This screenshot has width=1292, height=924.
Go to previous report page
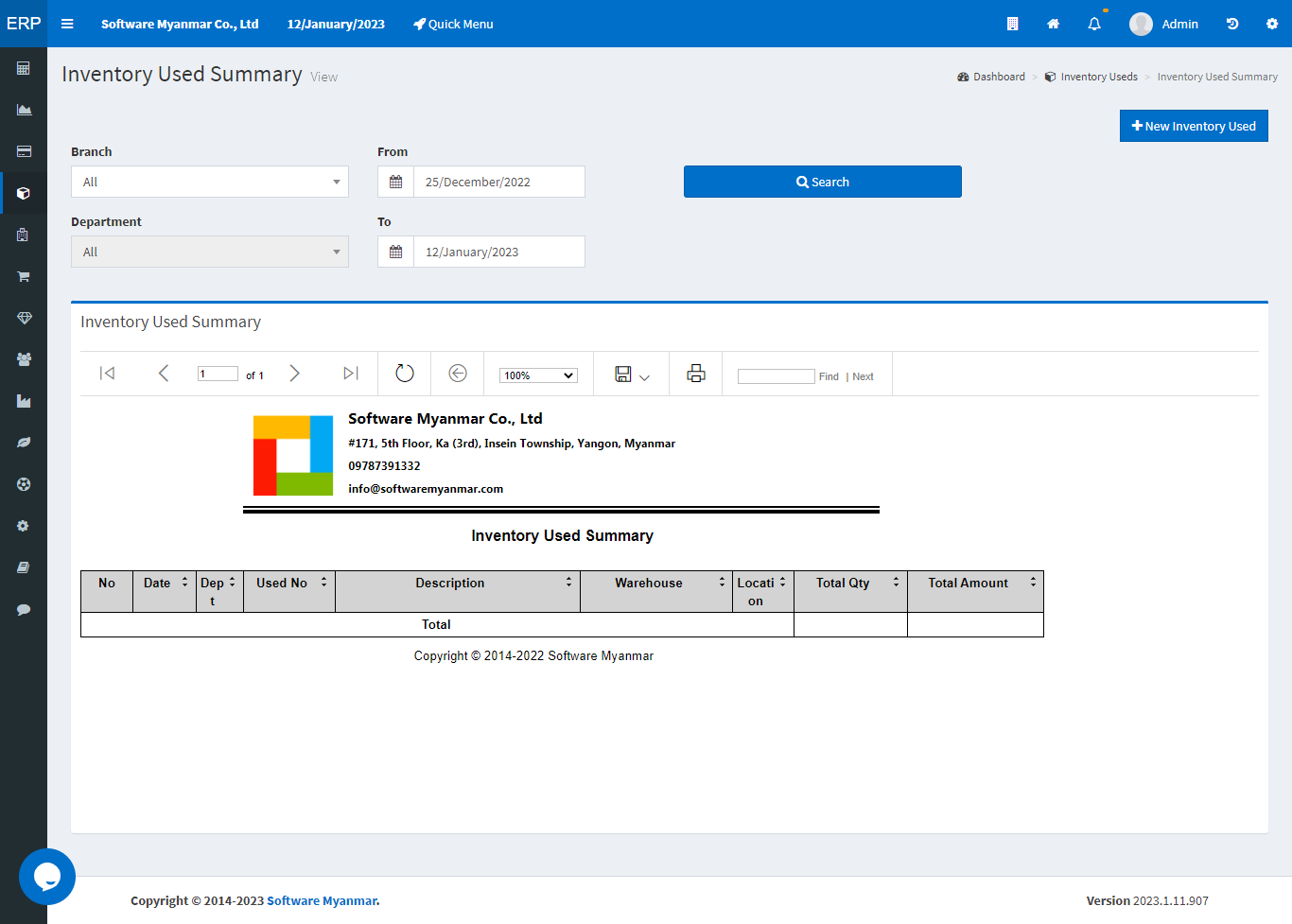pos(164,374)
